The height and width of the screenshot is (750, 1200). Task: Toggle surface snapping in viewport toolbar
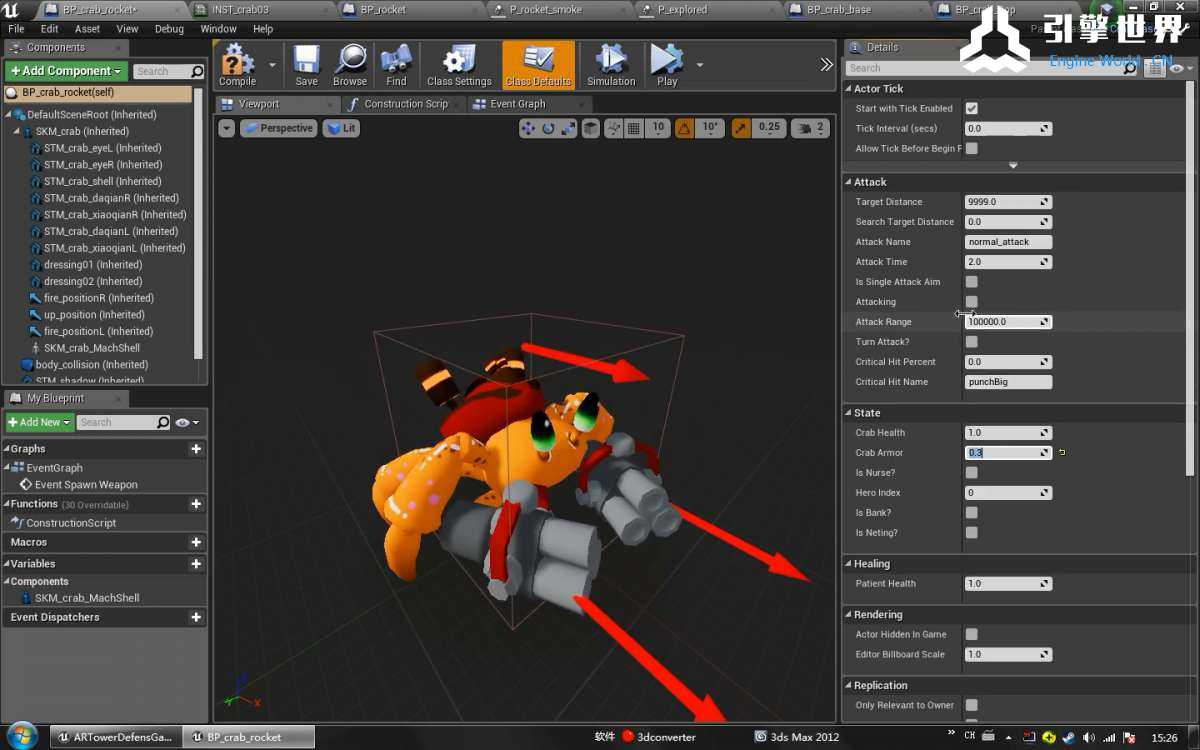[613, 128]
